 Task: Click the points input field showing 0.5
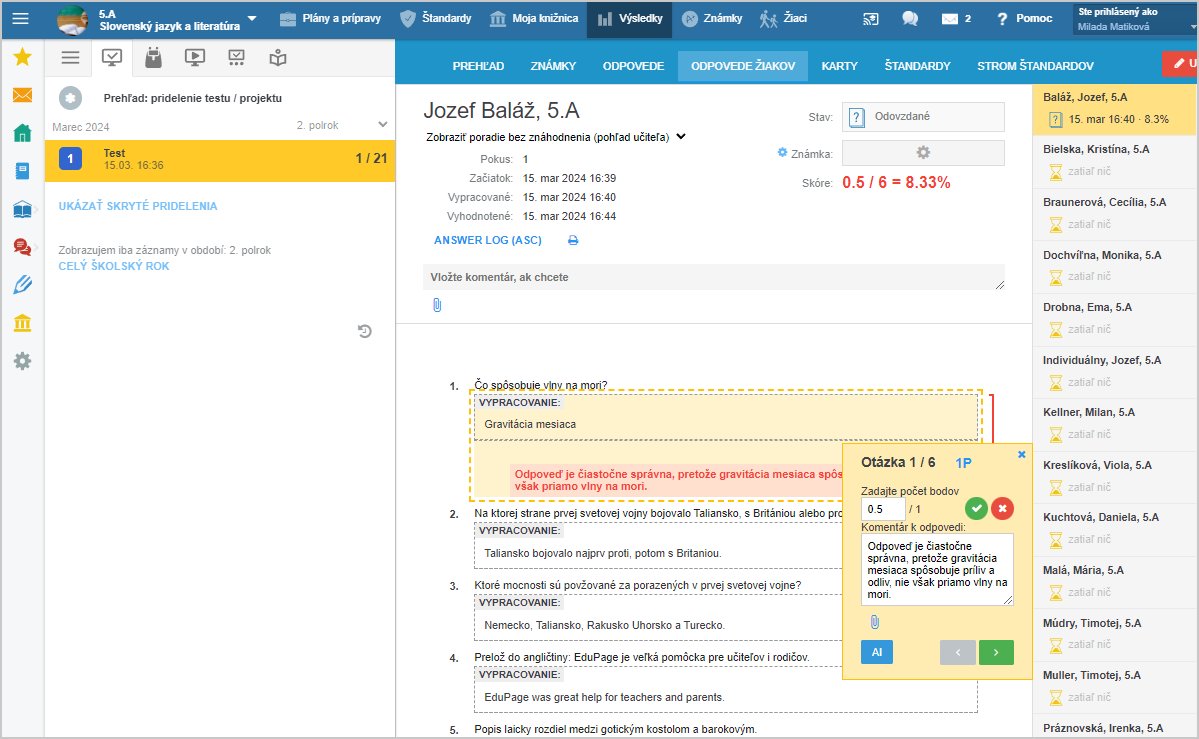(882, 509)
